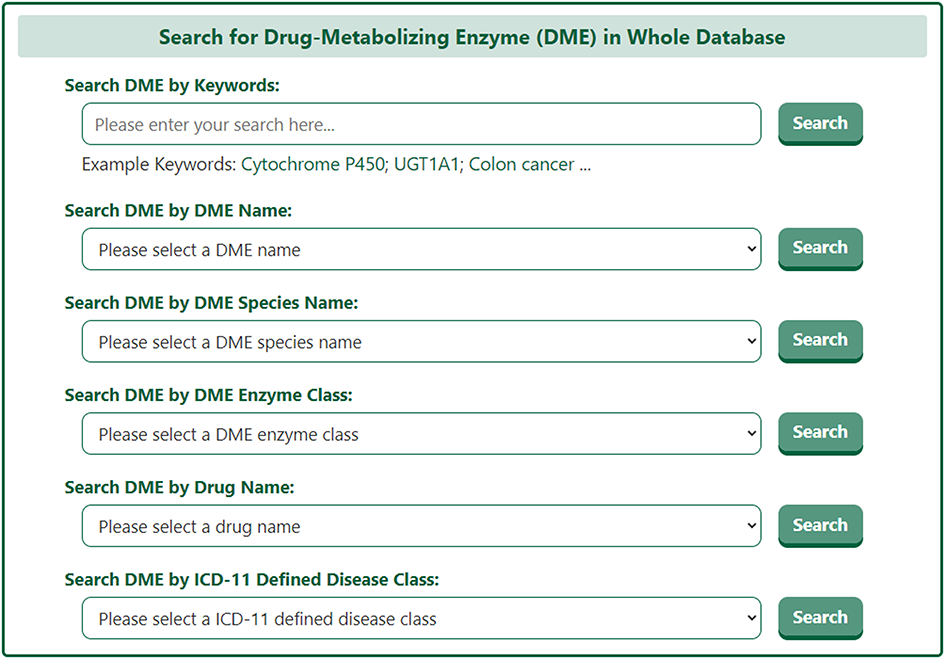The width and height of the screenshot is (945, 659).
Task: Click the "Search for Drug-Metabolizing Enzyme" header banner
Action: [x=472, y=38]
